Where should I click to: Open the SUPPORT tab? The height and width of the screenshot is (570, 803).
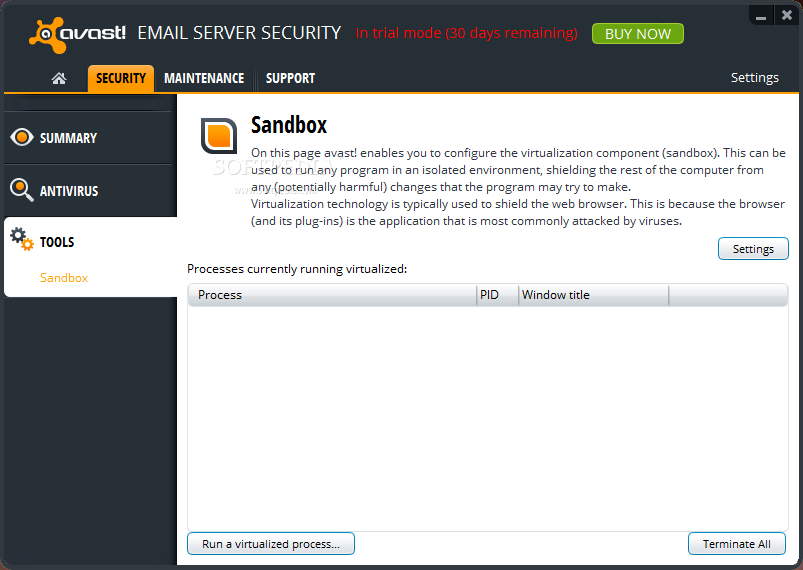point(290,78)
